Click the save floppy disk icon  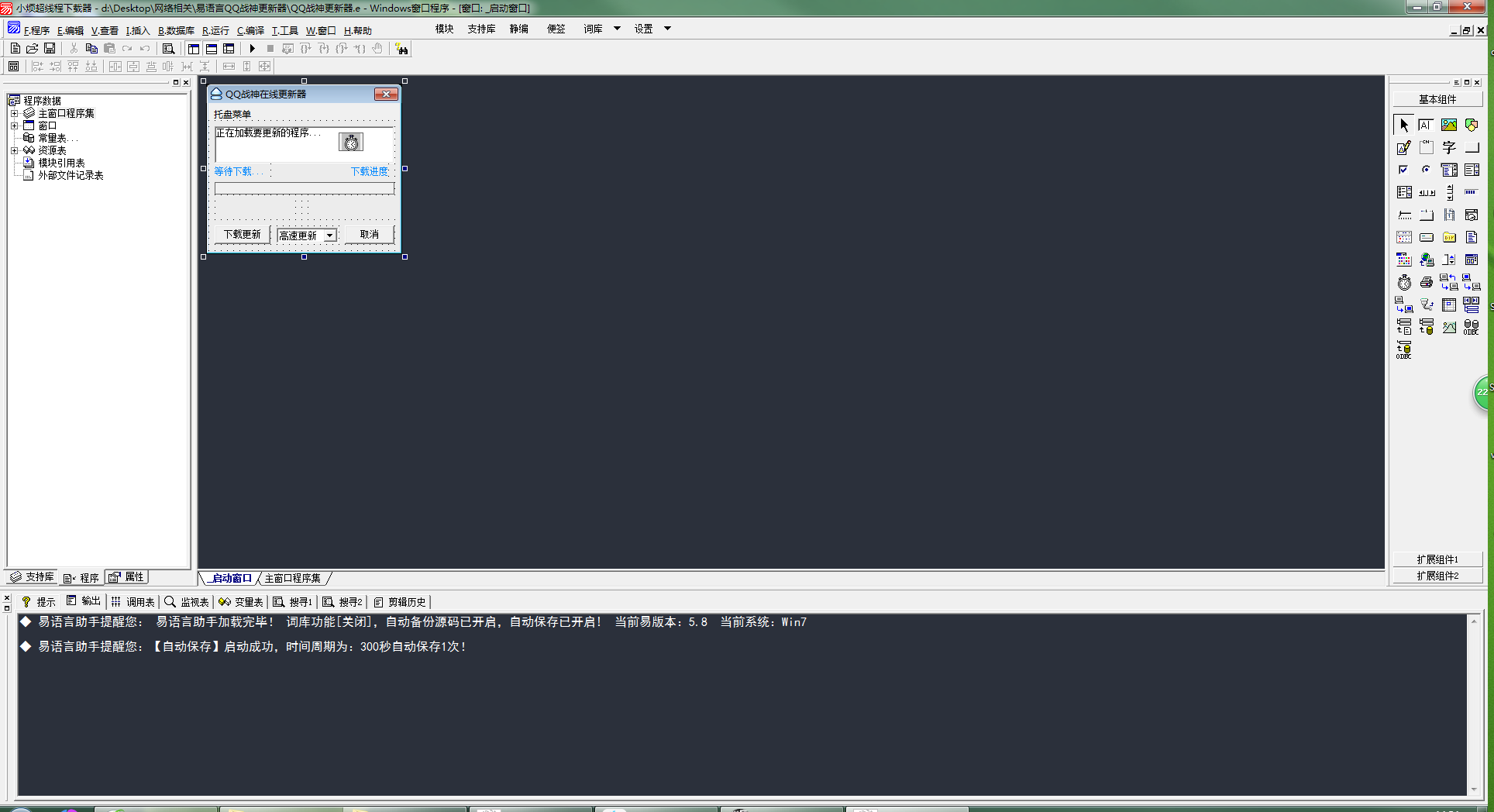tap(50, 49)
